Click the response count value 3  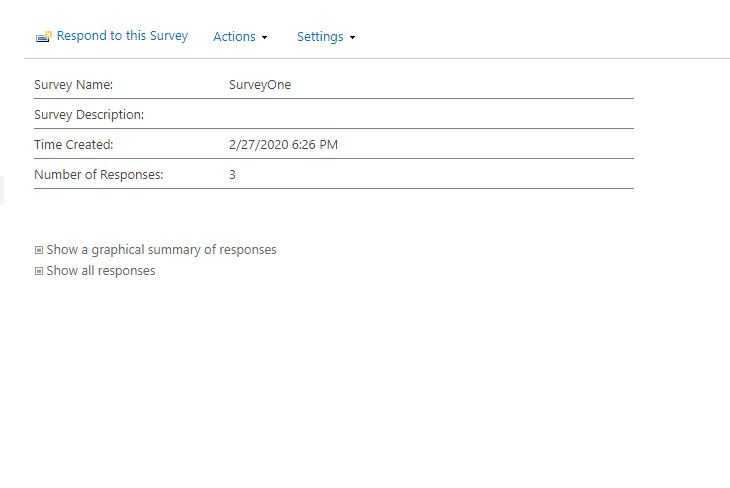(232, 175)
